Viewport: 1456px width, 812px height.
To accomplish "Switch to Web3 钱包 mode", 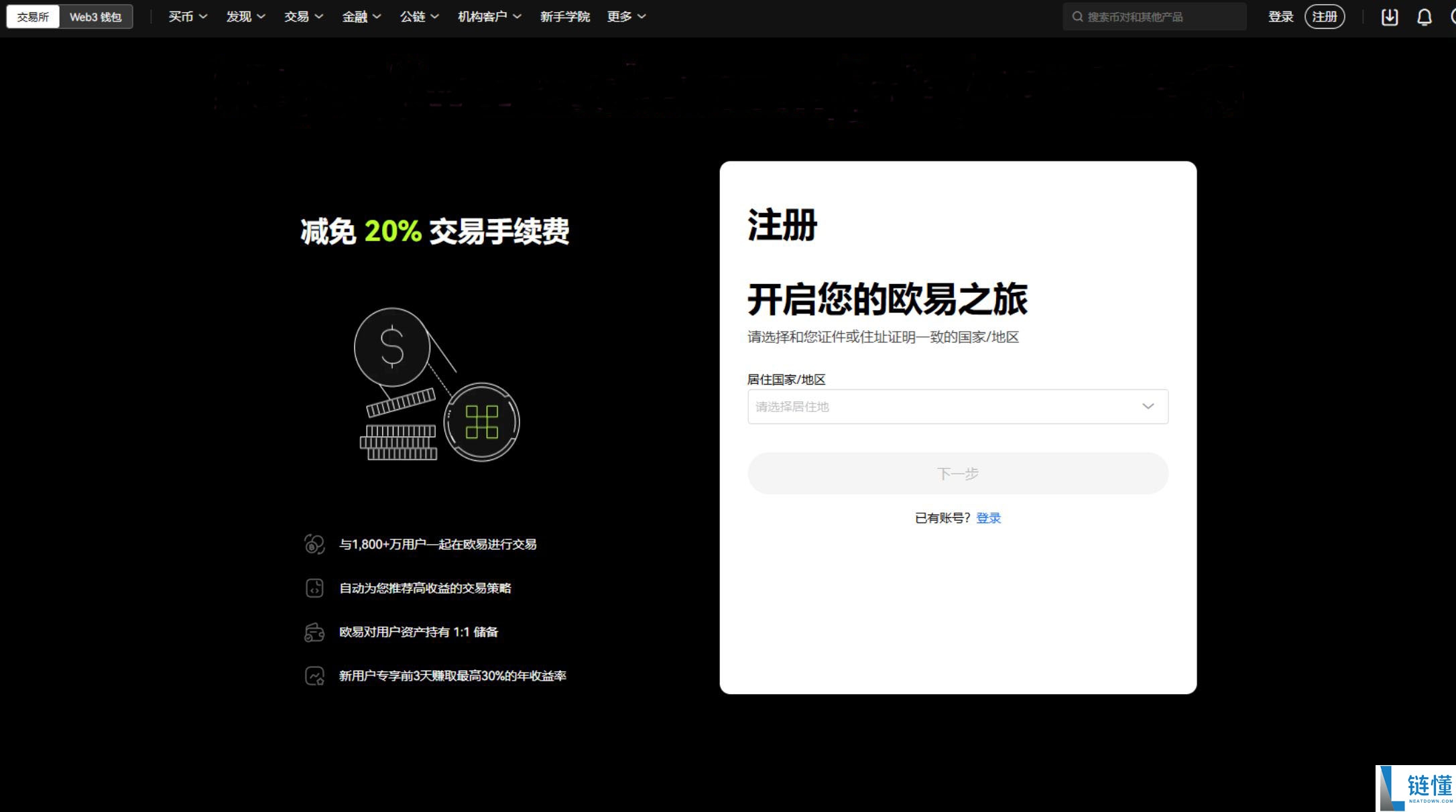I will pos(95,17).
